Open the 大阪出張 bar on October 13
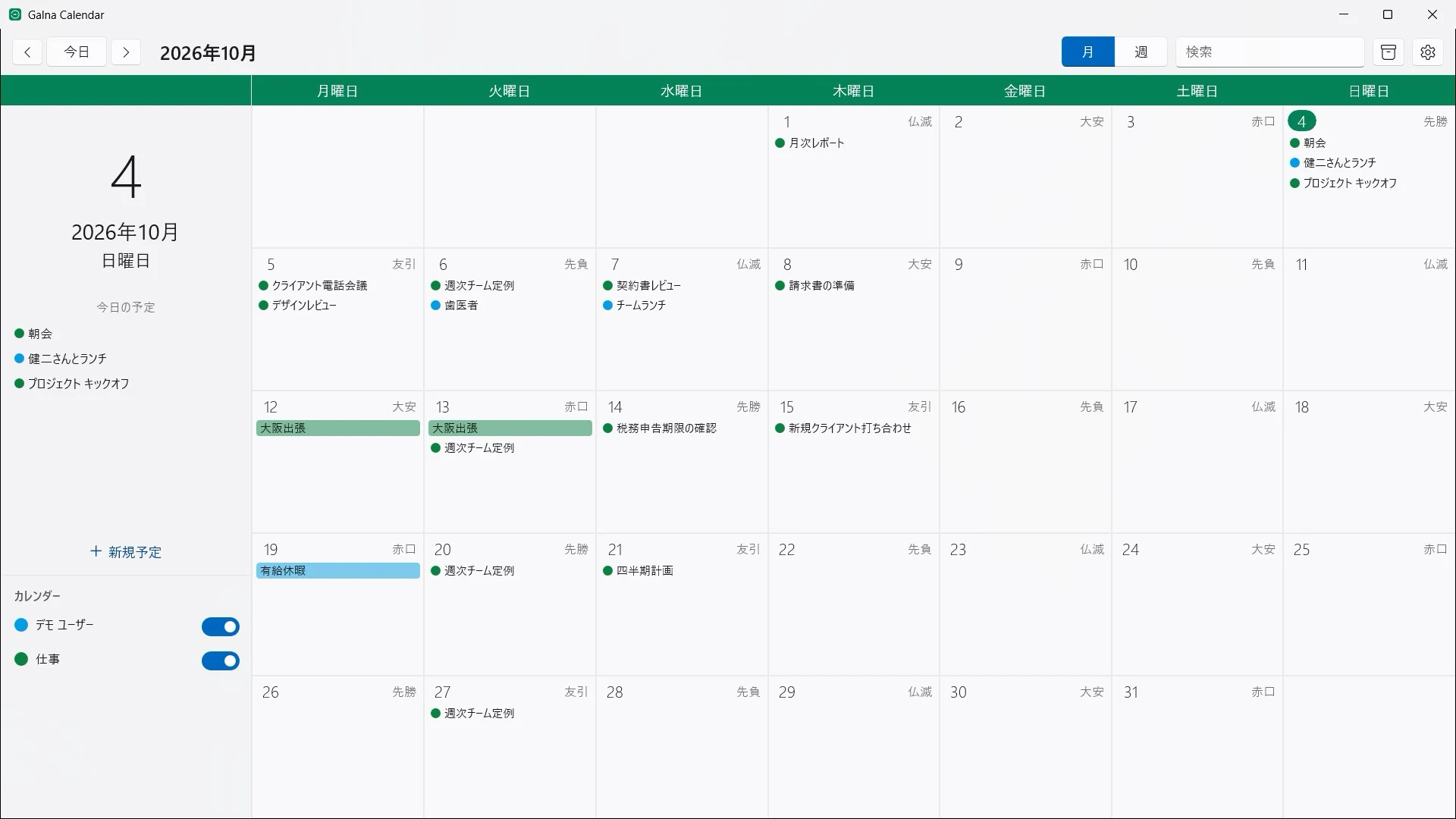This screenshot has height=819, width=1456. (510, 428)
